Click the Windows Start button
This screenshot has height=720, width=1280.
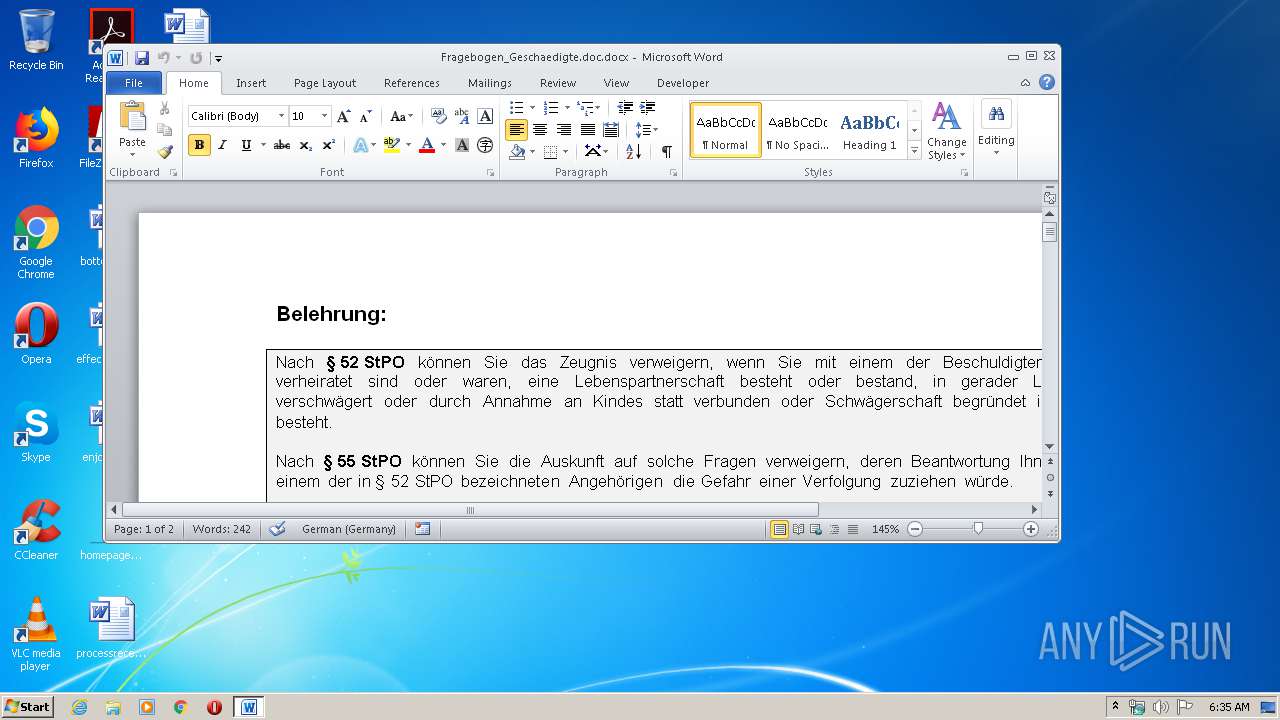(27, 707)
